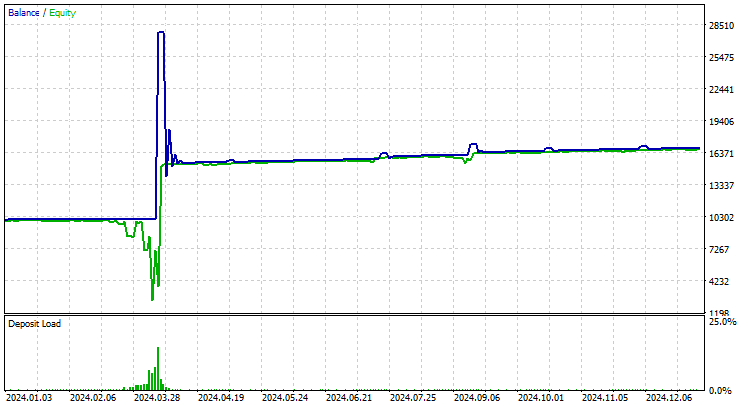Click the 2024.09.06 date label
749x407 pixels.
[x=477, y=397]
